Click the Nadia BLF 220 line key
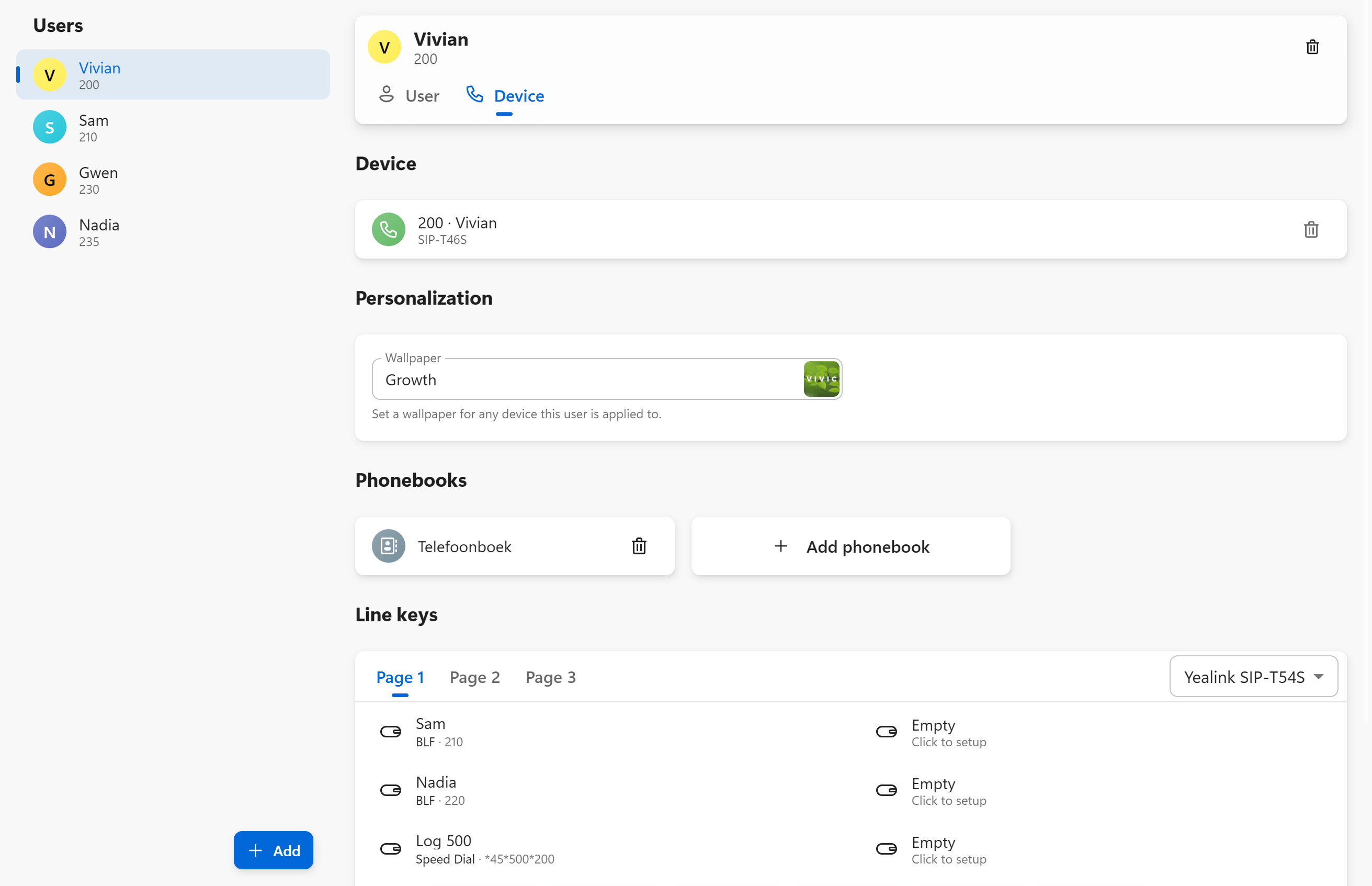The width and height of the screenshot is (1372, 886). 436,790
